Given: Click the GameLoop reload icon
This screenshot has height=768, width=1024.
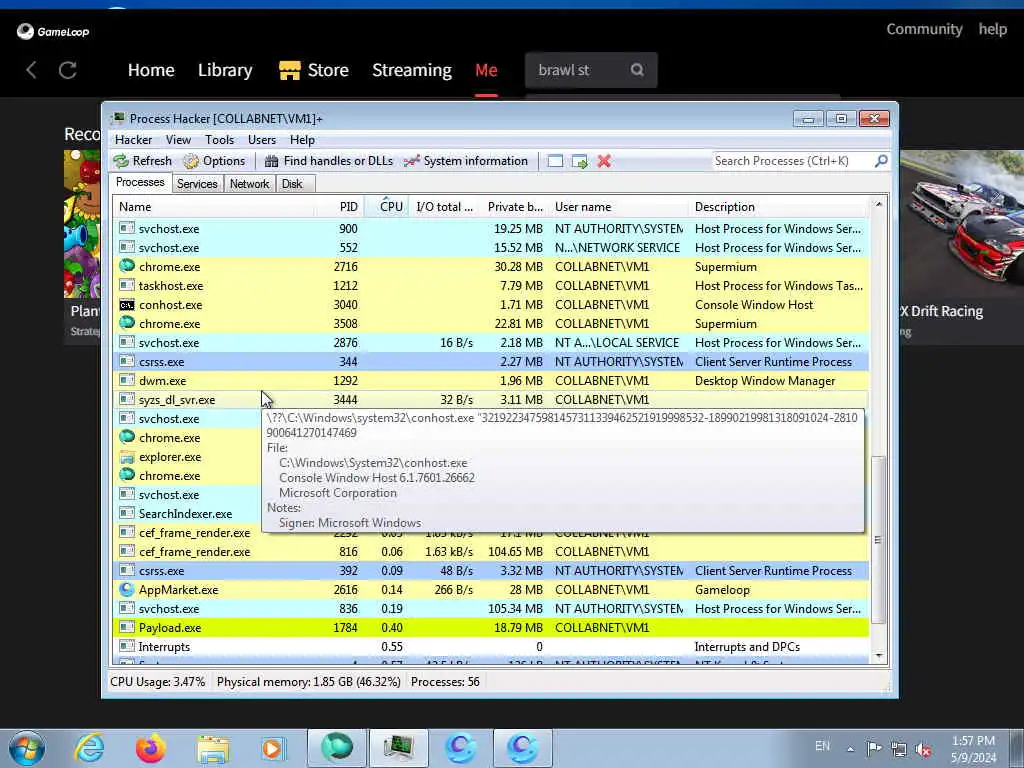Looking at the screenshot, I should [x=68, y=70].
